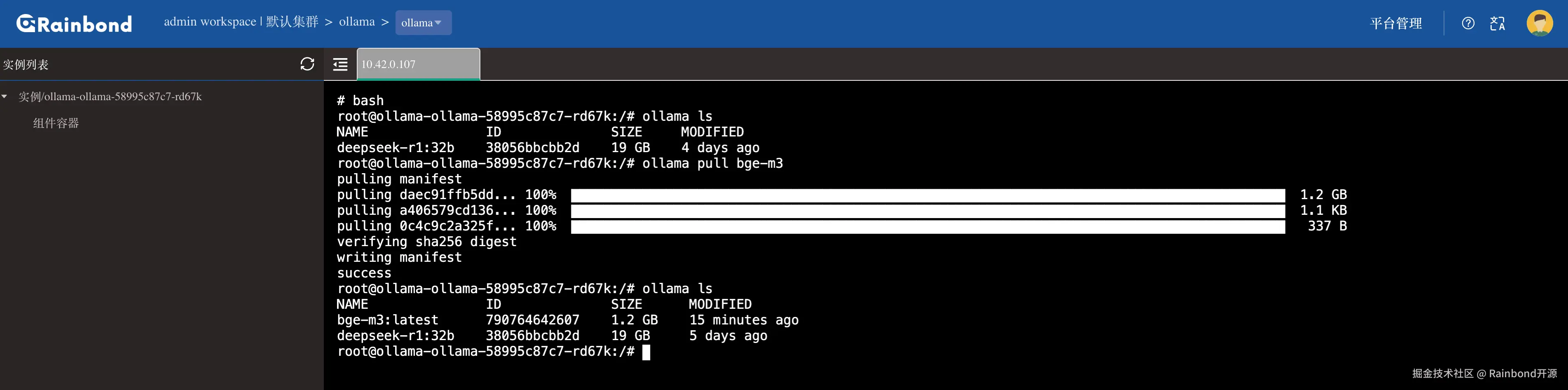Open the user avatar menu
The width and height of the screenshot is (1568, 390).
[1540, 23]
